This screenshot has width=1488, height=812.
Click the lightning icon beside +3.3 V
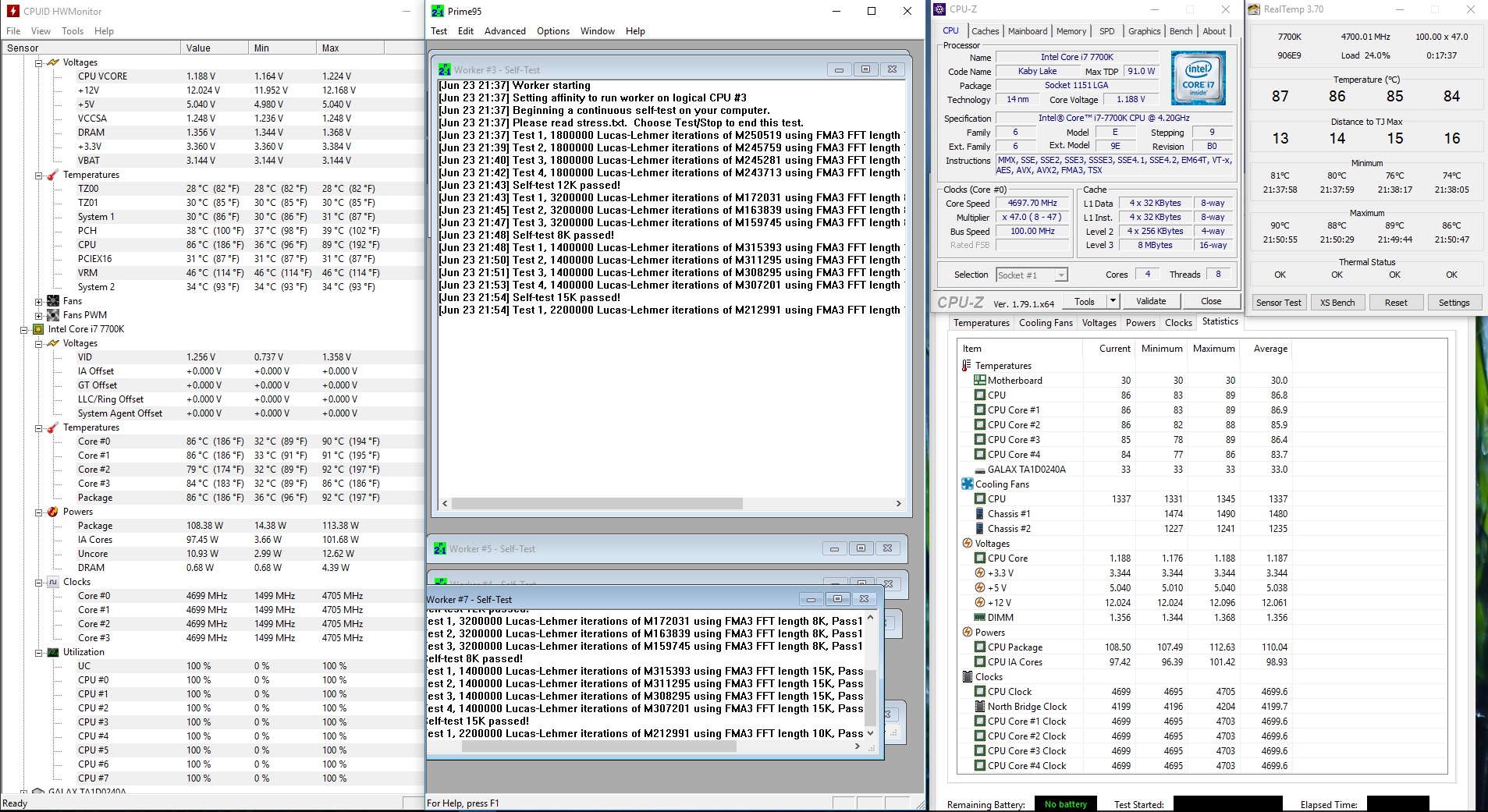980,573
